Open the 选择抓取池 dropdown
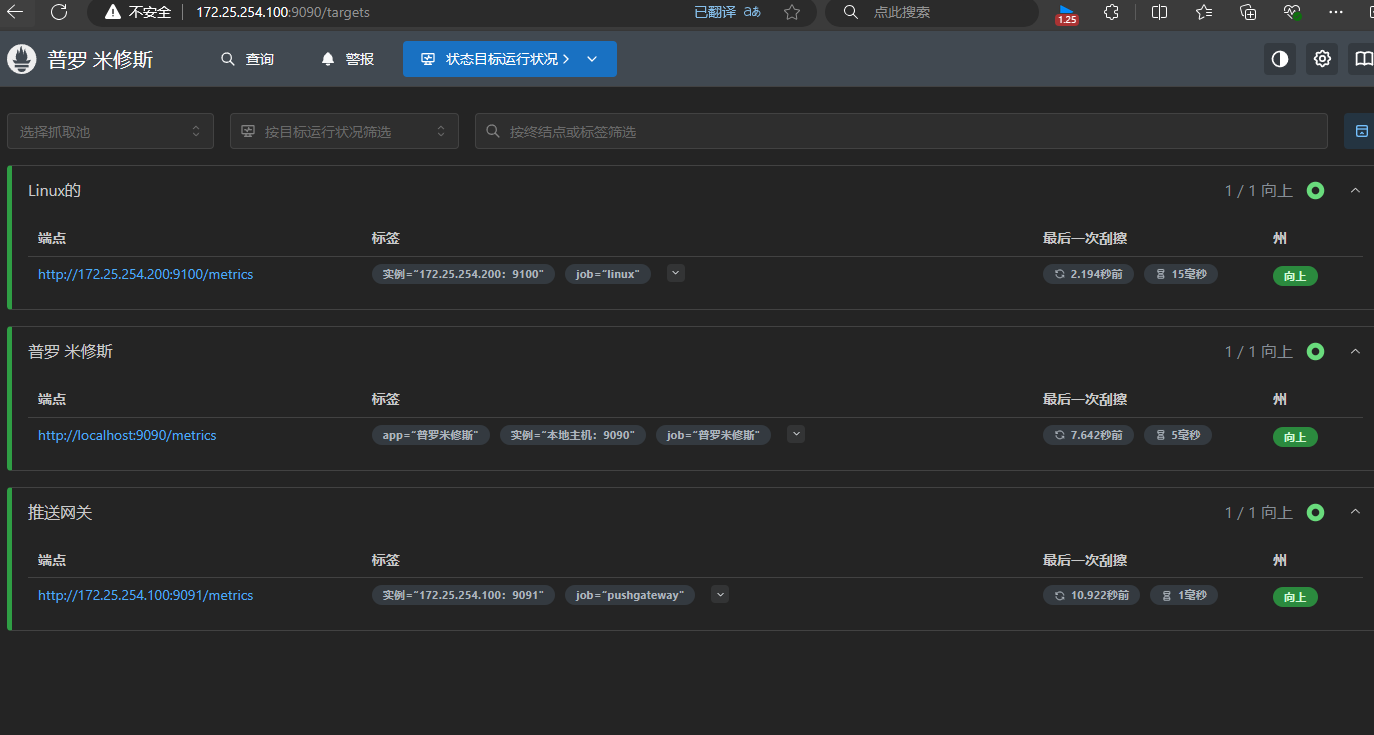The height and width of the screenshot is (735, 1374). pos(110,131)
